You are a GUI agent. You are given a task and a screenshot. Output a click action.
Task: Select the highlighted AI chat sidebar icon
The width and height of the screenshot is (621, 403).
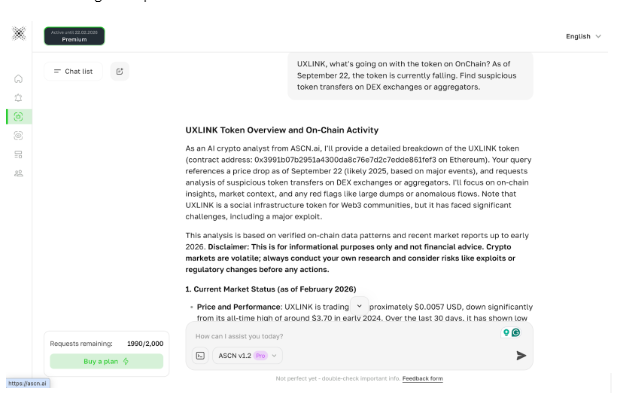click(x=18, y=117)
